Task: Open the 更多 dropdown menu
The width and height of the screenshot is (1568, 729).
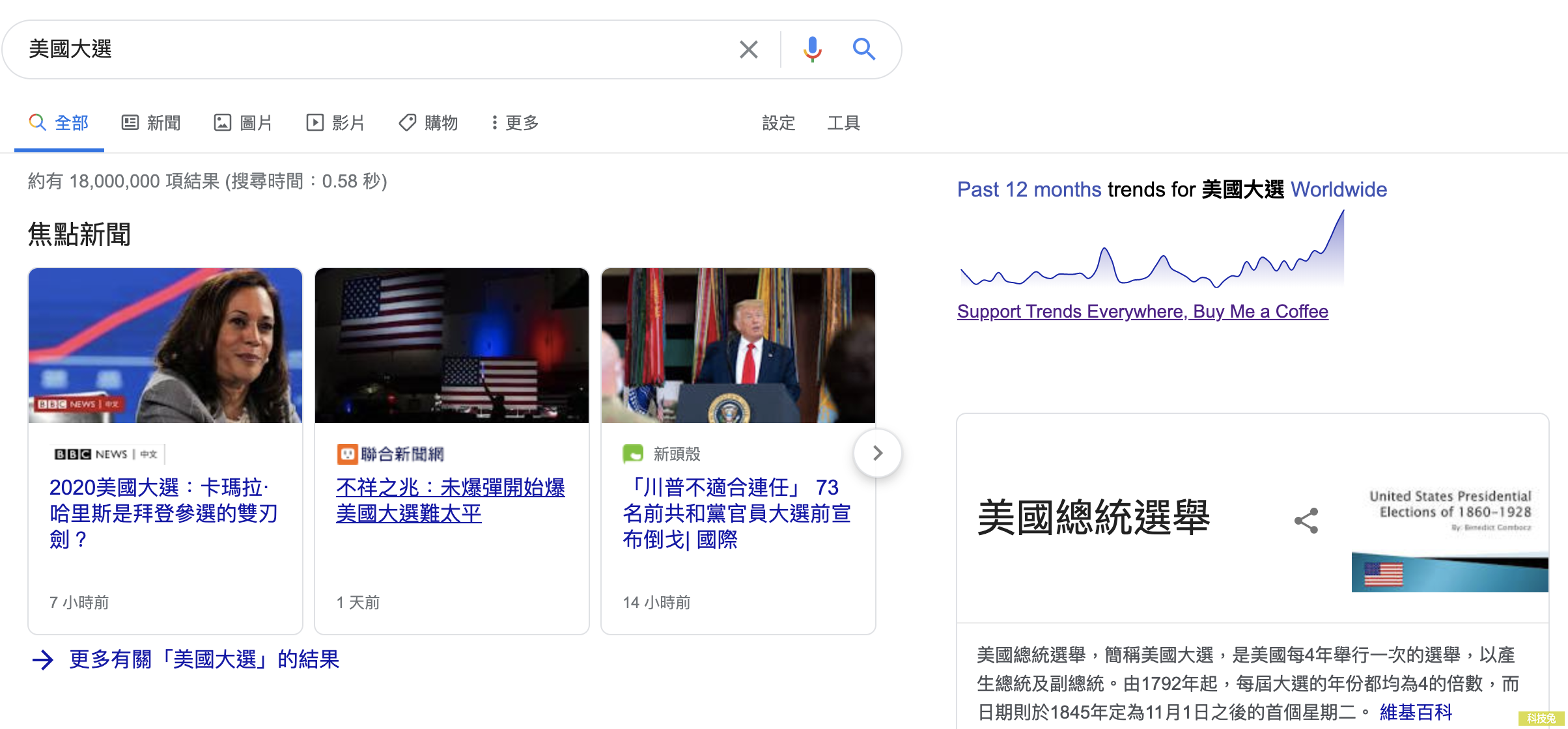Action: pyautogui.click(x=515, y=123)
